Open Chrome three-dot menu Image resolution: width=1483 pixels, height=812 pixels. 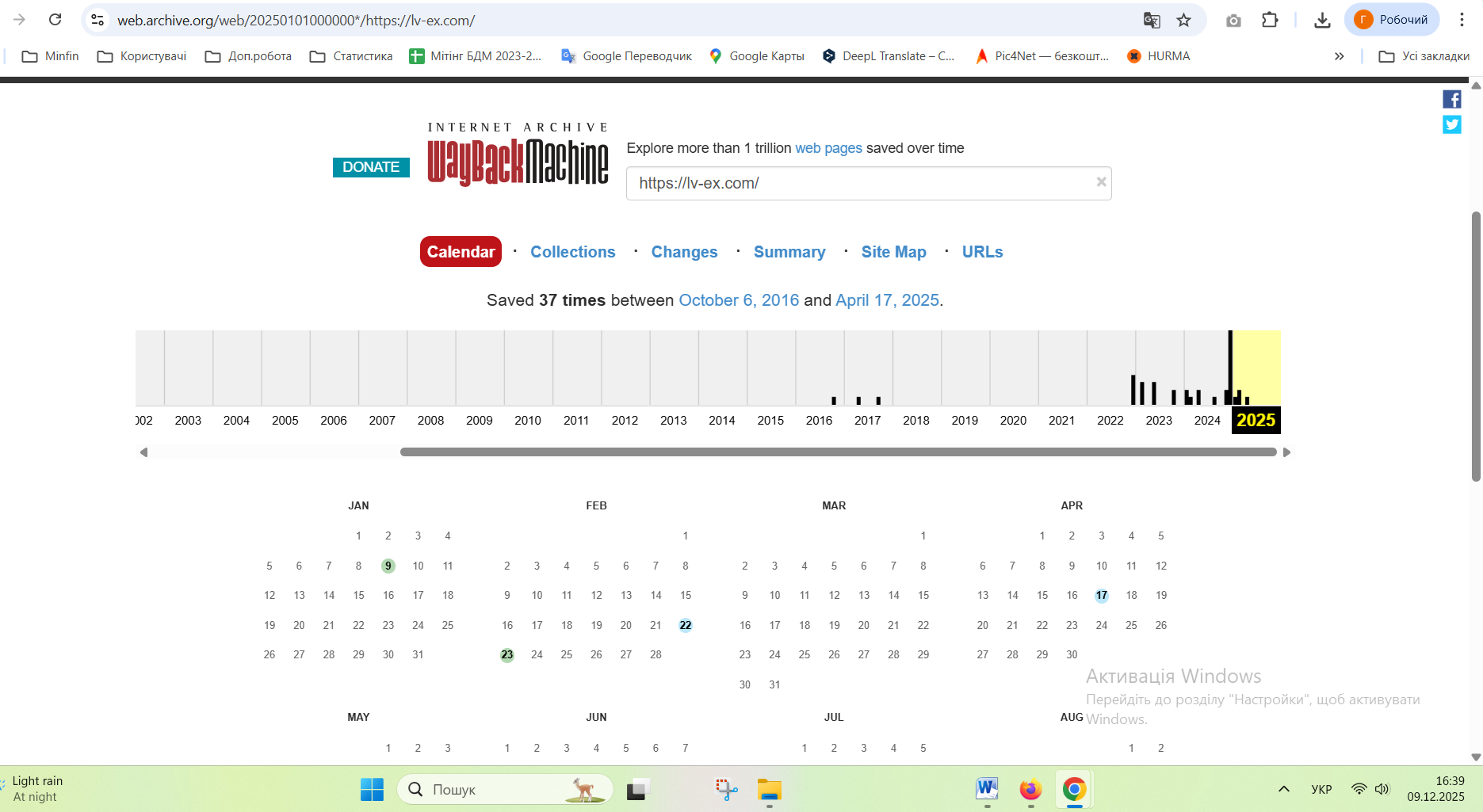click(1462, 20)
